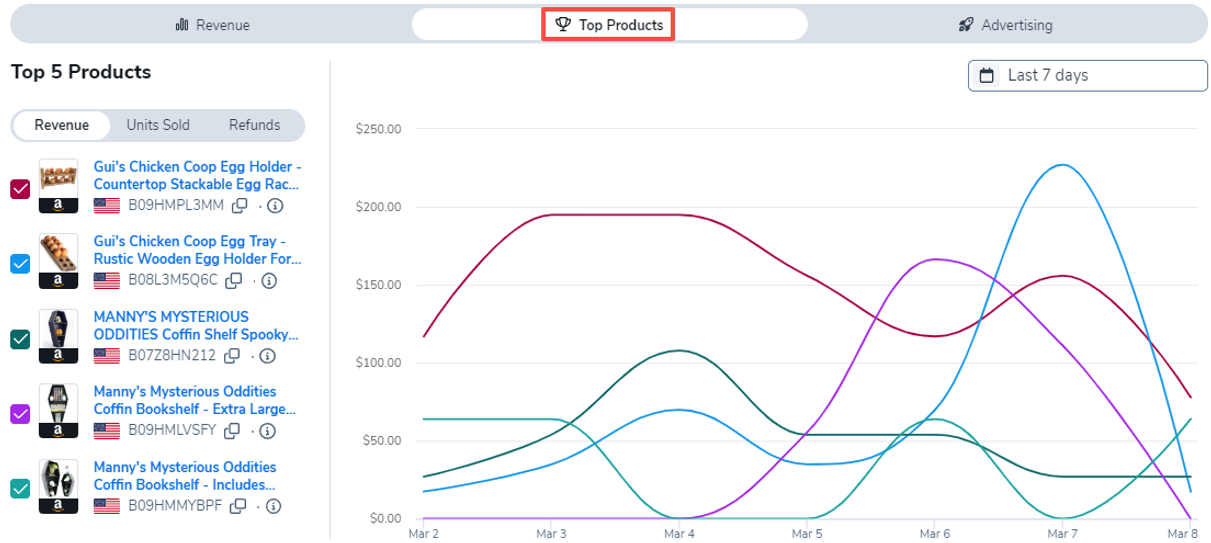Image resolution: width=1211 pixels, height=543 pixels.
Task: Open MANNY'S MYSTERIOUS ODDITIES Coffin Shelf link
Action: (195, 325)
